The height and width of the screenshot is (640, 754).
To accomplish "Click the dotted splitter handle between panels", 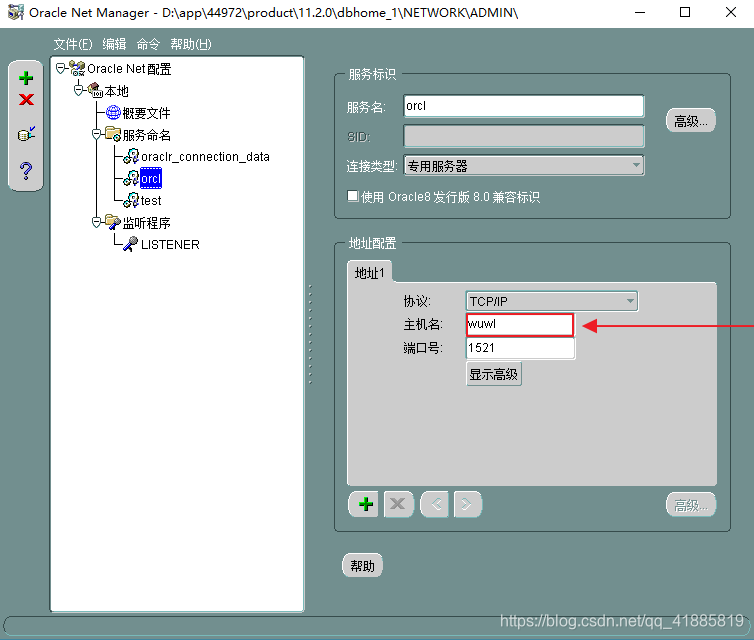I will point(310,334).
